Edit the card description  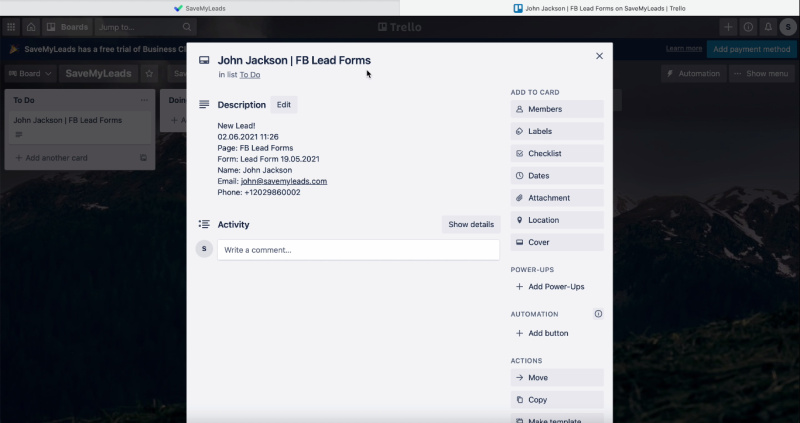(x=284, y=105)
